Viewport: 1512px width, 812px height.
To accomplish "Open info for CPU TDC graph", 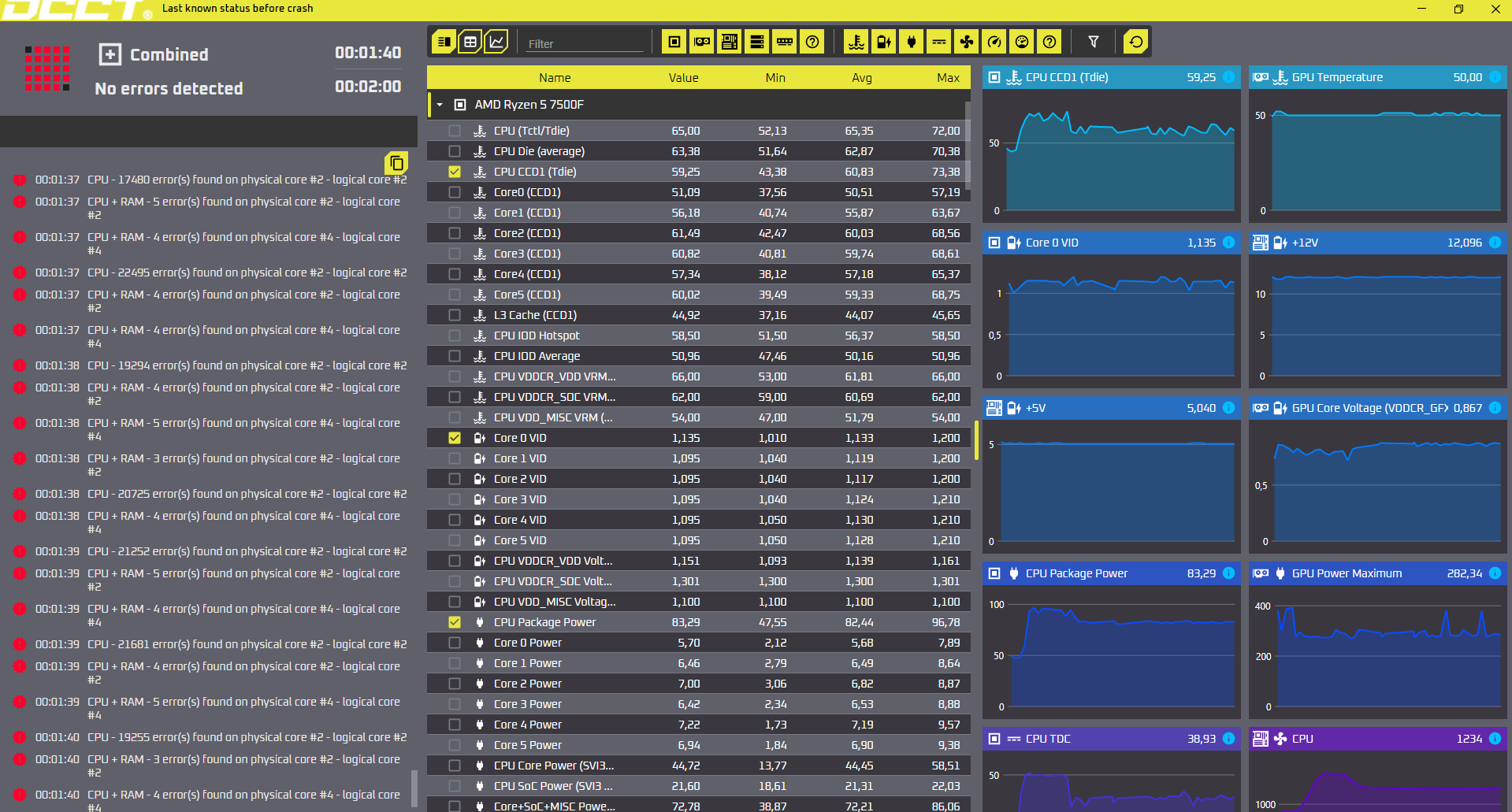I will [1228, 739].
